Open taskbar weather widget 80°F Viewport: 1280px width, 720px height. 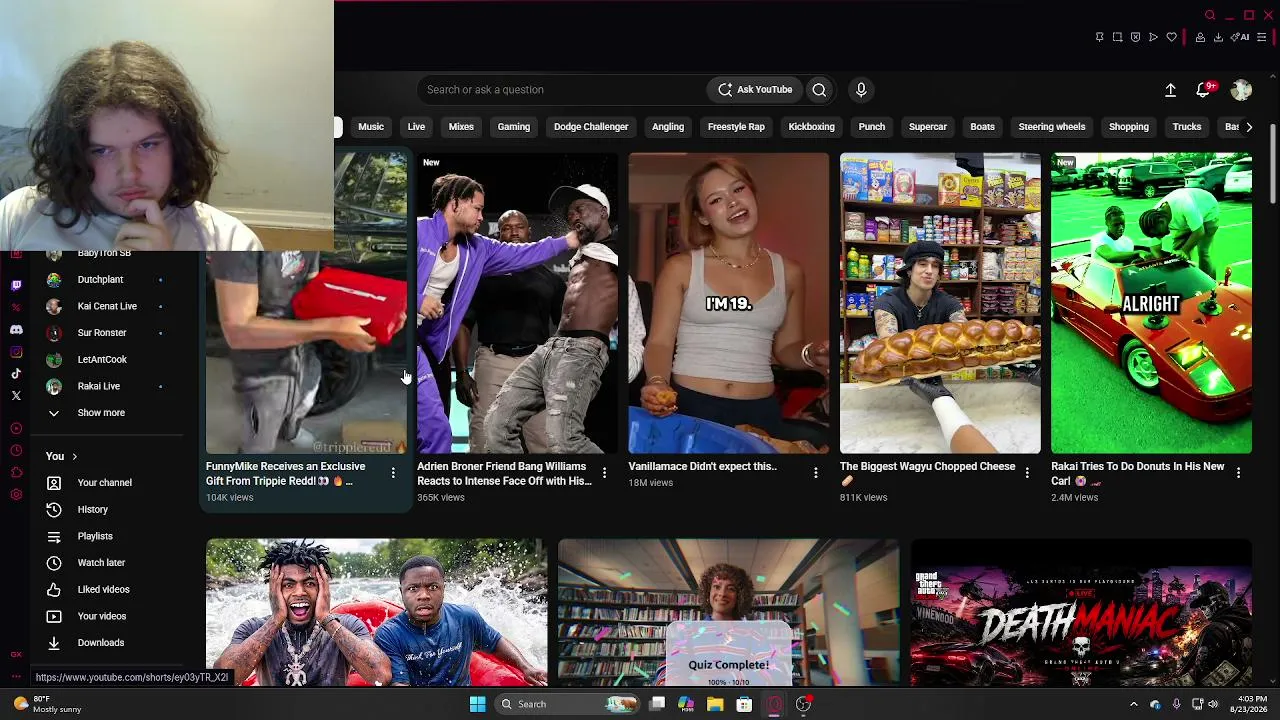pyautogui.click(x=48, y=704)
